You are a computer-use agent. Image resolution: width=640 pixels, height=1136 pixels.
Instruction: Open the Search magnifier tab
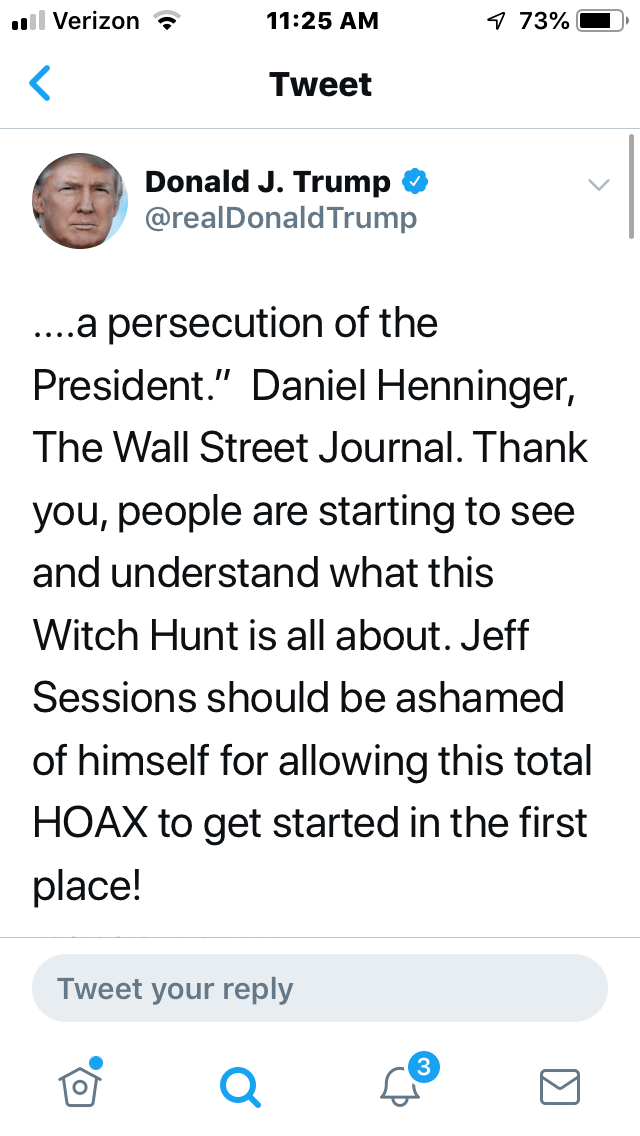[240, 1087]
